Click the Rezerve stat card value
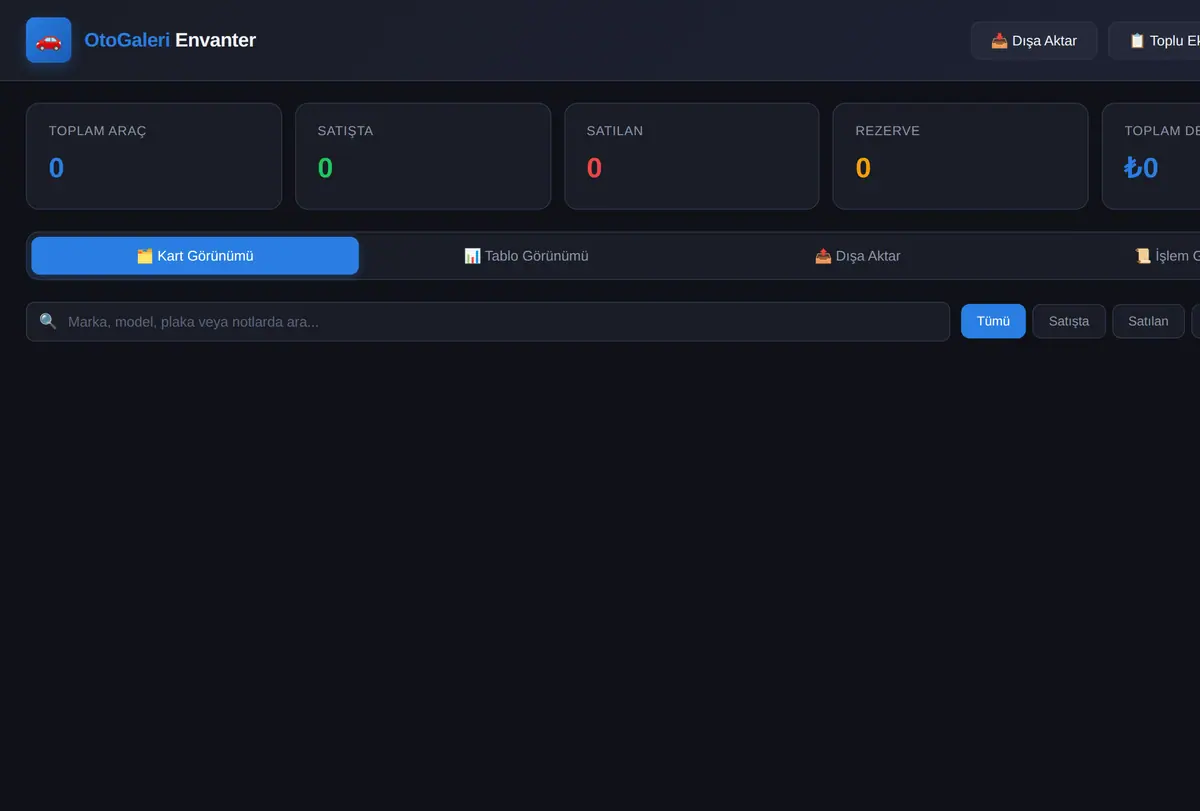This screenshot has height=811, width=1200. (x=863, y=168)
